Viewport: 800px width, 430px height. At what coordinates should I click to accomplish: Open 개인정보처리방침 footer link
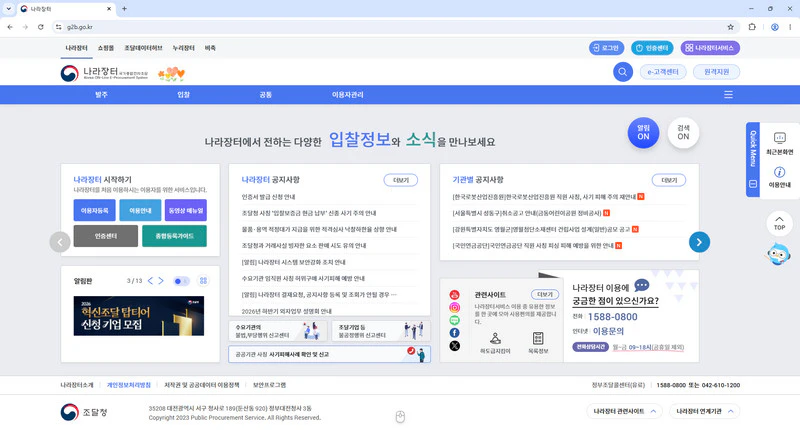[x=129, y=385]
